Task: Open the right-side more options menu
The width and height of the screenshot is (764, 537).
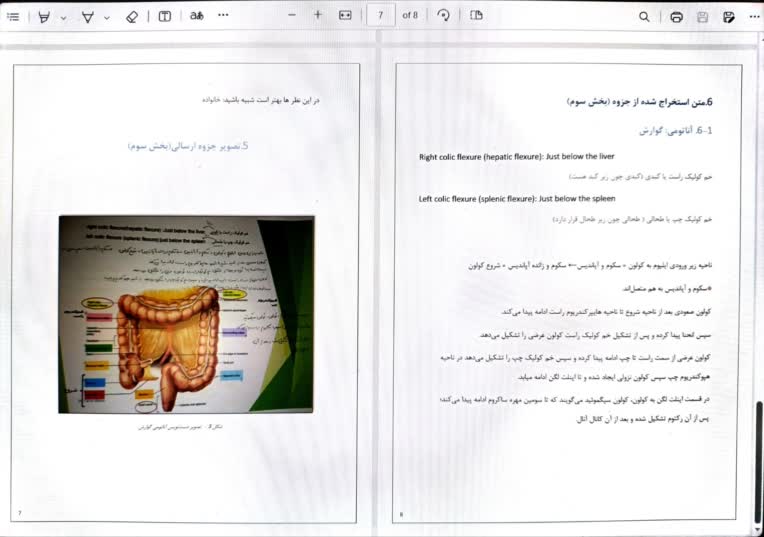Action: 754,17
